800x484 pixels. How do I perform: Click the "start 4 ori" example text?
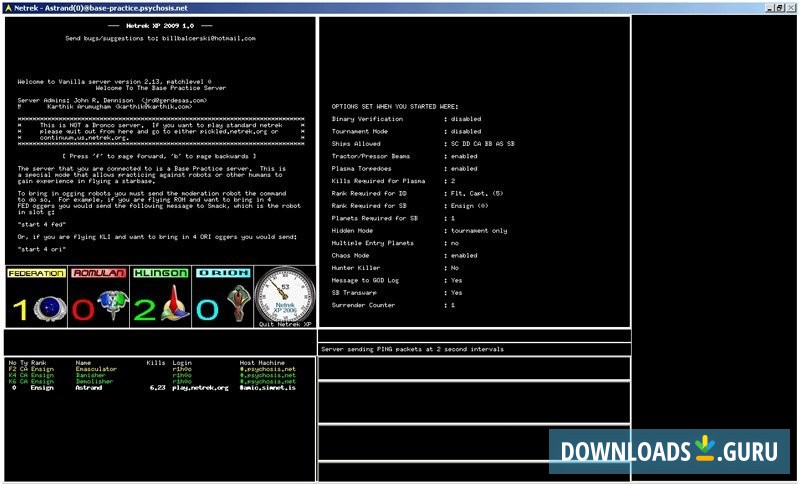[x=42, y=249]
